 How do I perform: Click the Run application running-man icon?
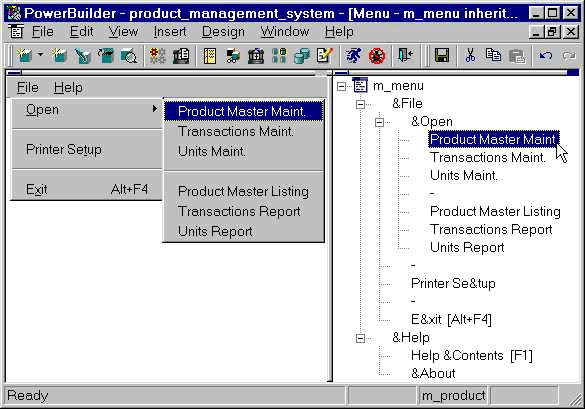[353, 56]
